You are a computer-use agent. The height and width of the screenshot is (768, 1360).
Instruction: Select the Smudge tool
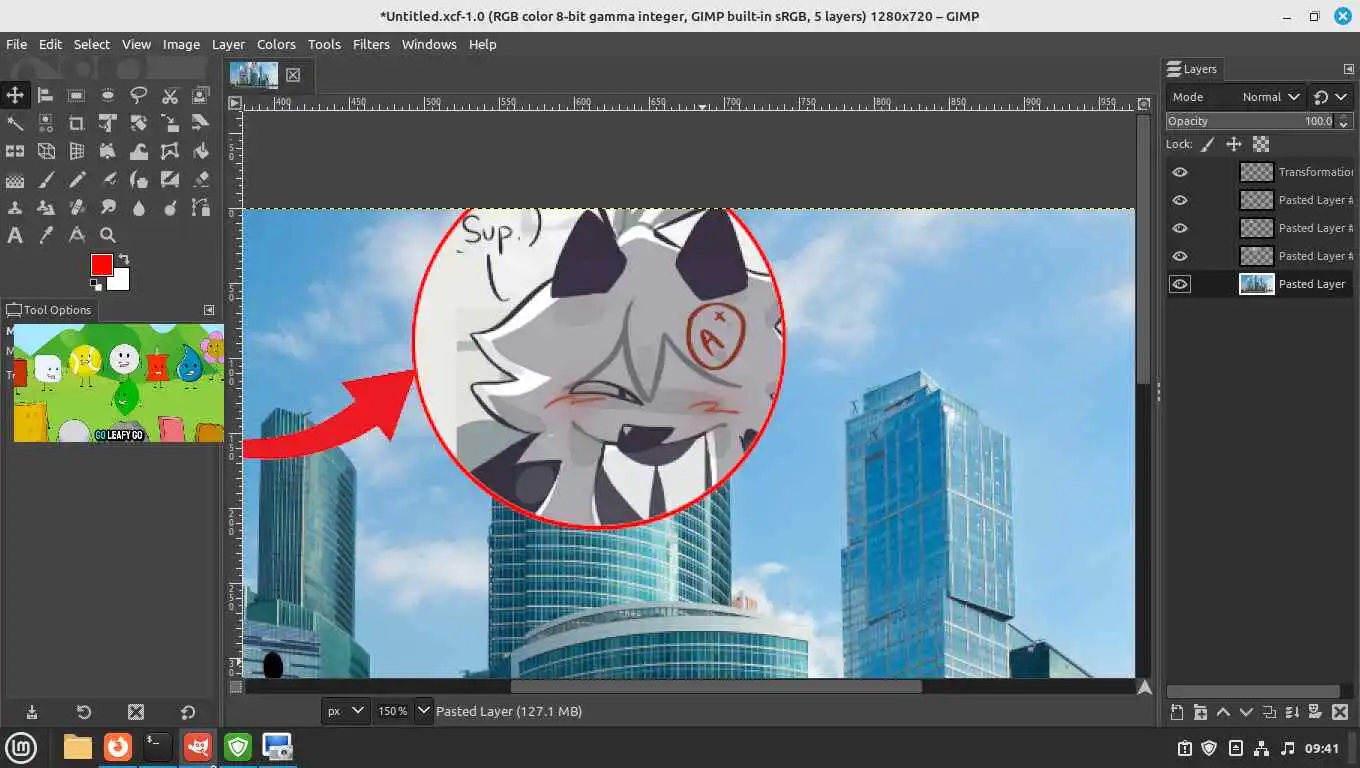[108, 207]
